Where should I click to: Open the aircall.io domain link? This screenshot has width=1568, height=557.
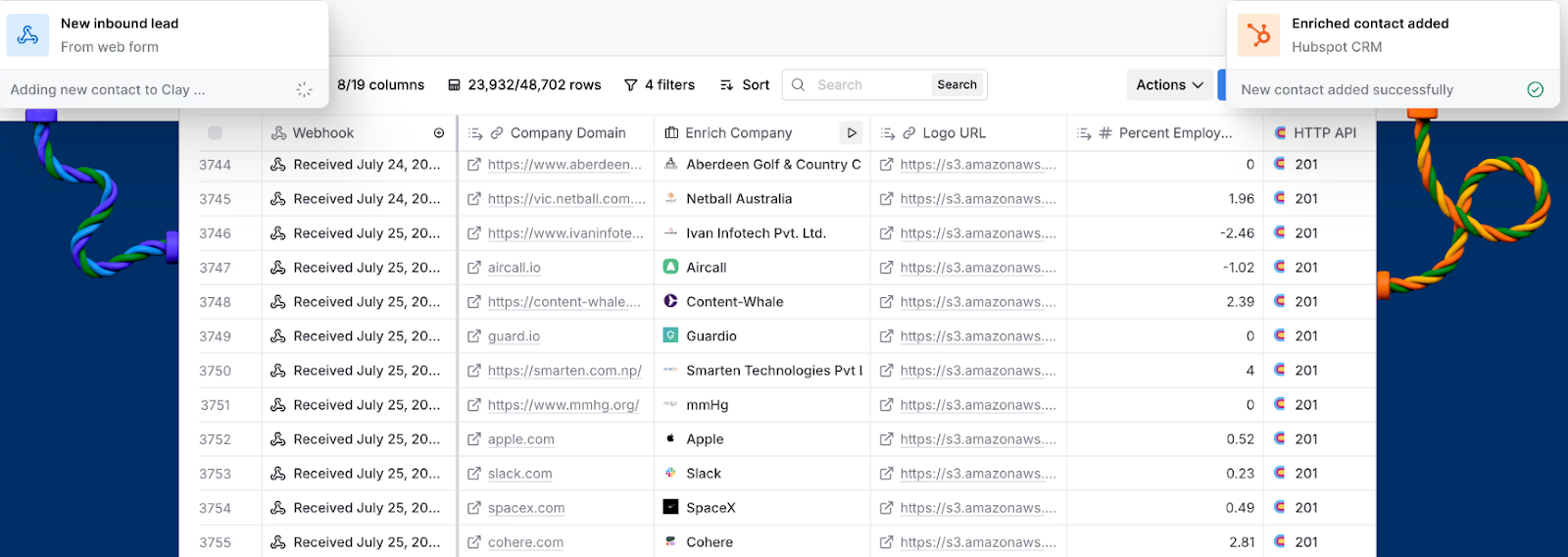click(x=514, y=268)
